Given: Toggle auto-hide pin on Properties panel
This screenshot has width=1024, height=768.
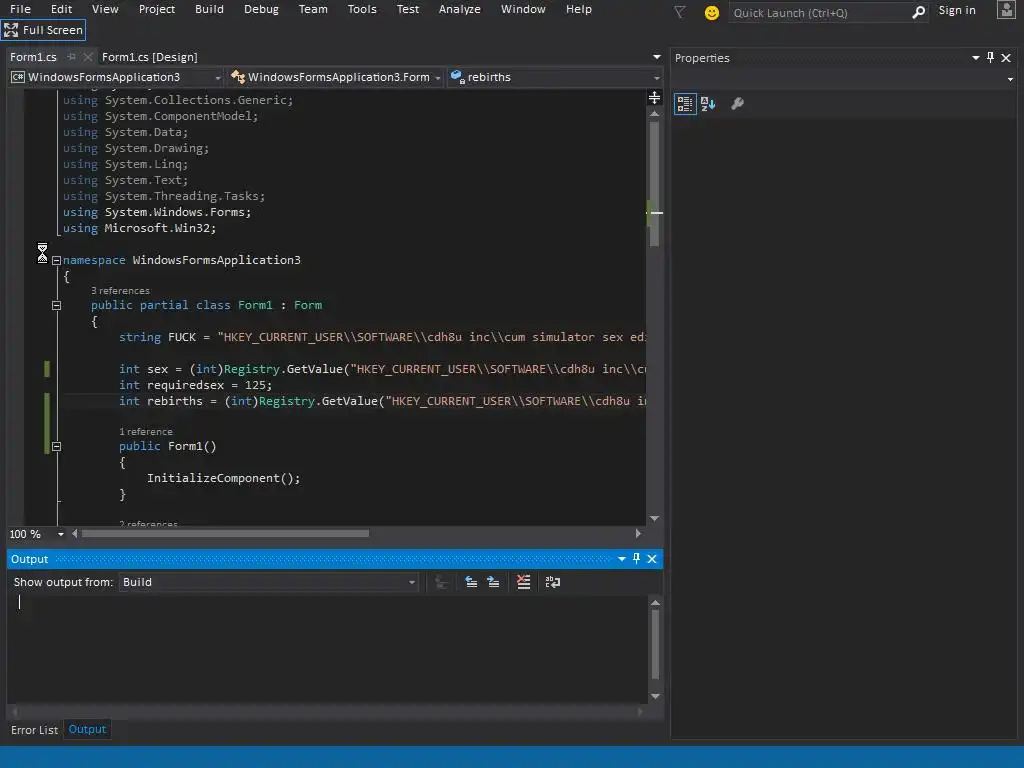Looking at the screenshot, I should point(991,57).
